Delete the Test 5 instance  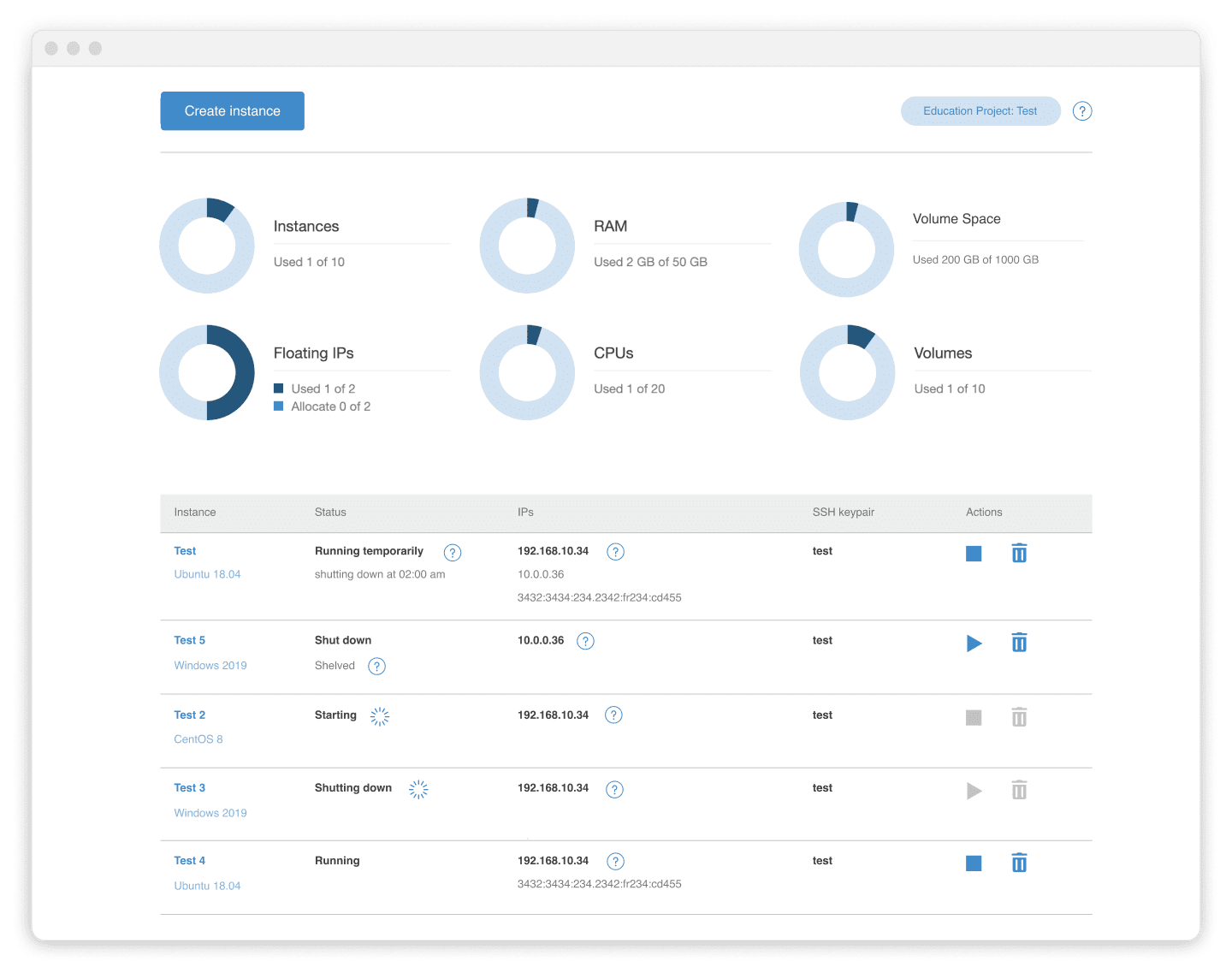pyautogui.click(x=1019, y=642)
